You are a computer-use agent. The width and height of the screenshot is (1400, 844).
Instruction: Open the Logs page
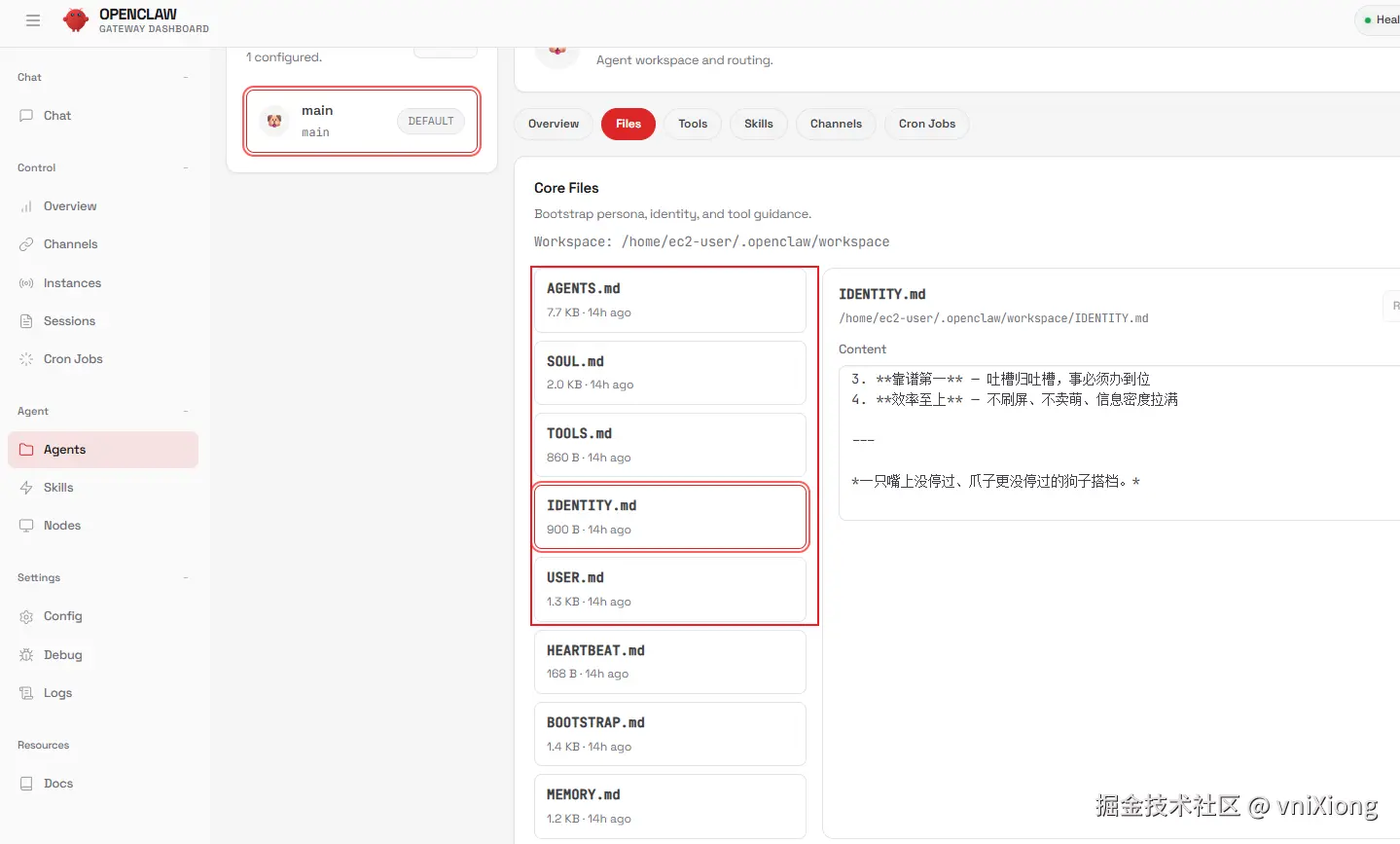point(103,693)
